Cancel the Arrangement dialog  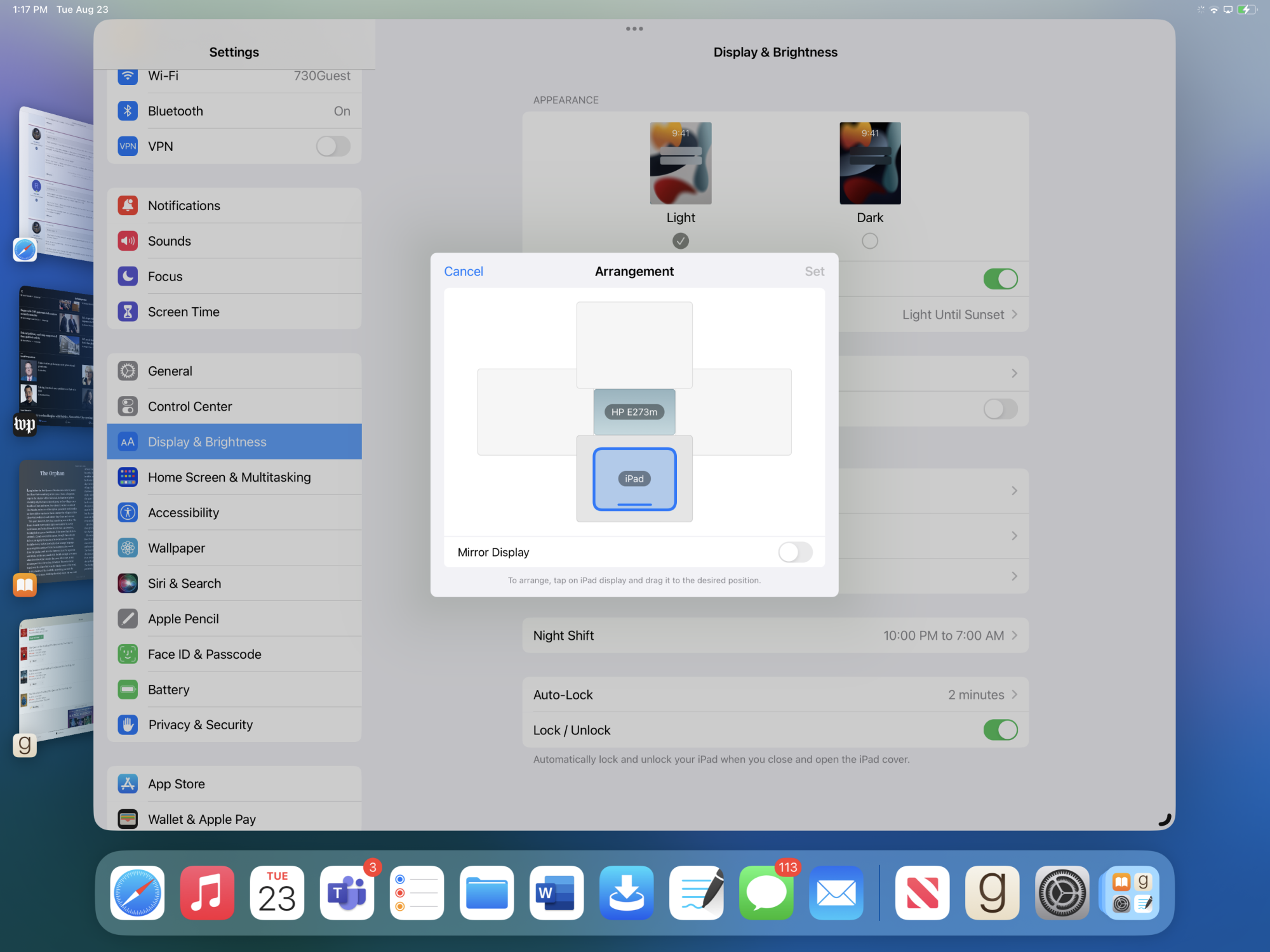464,272
